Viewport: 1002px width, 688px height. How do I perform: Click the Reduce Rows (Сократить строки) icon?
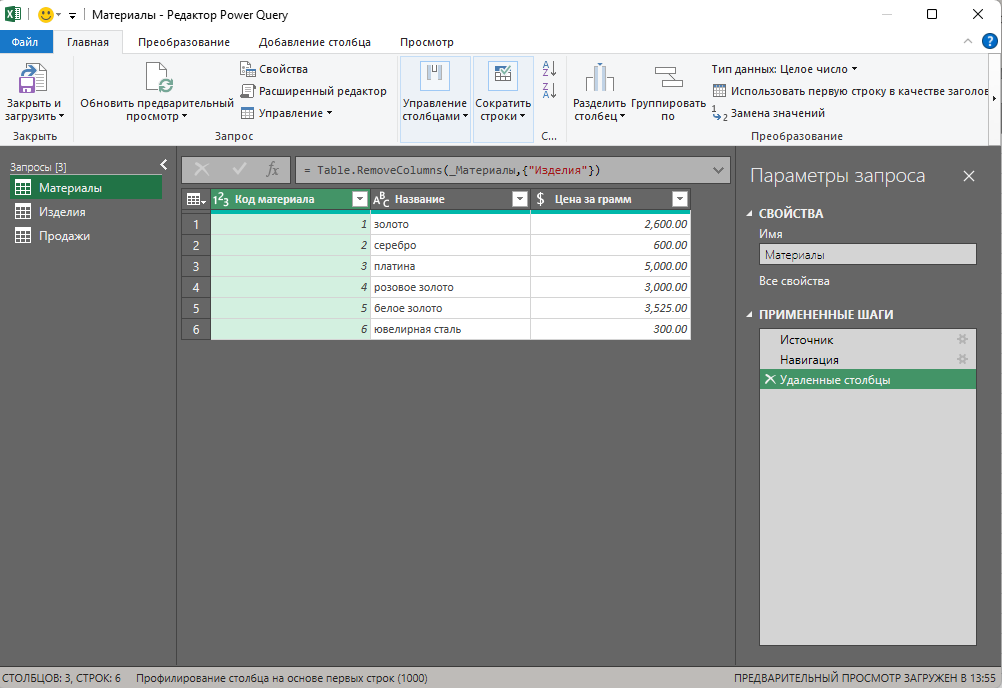(503, 75)
